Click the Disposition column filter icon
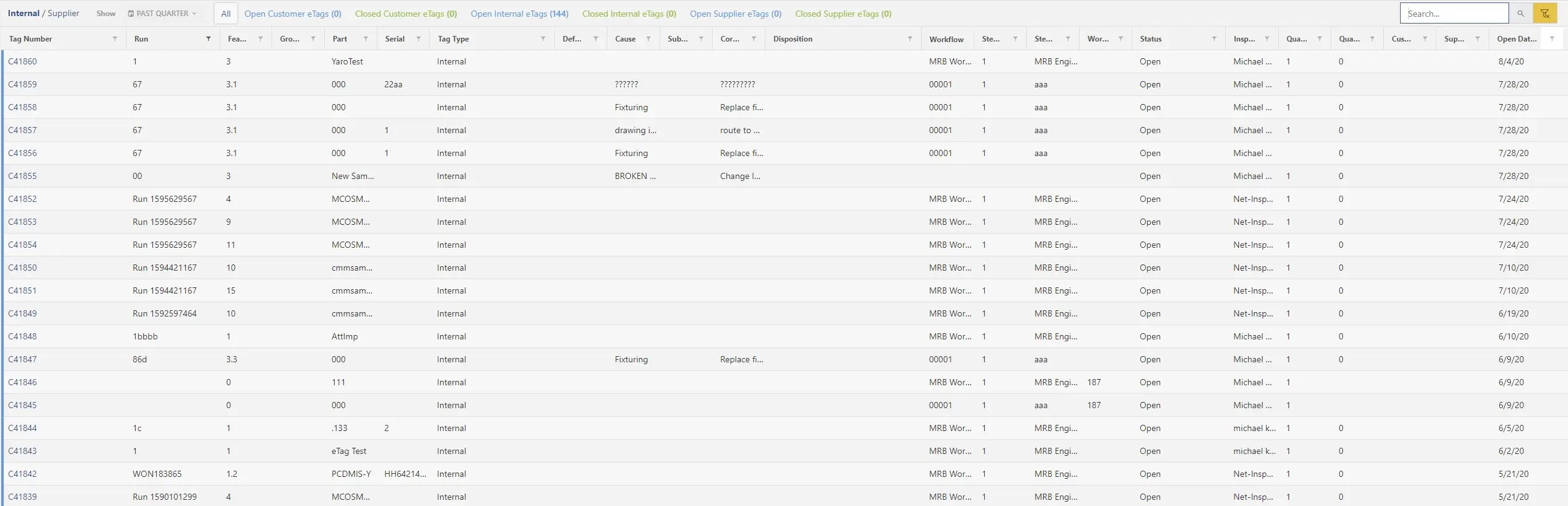The width and height of the screenshot is (1568, 506). [x=910, y=39]
